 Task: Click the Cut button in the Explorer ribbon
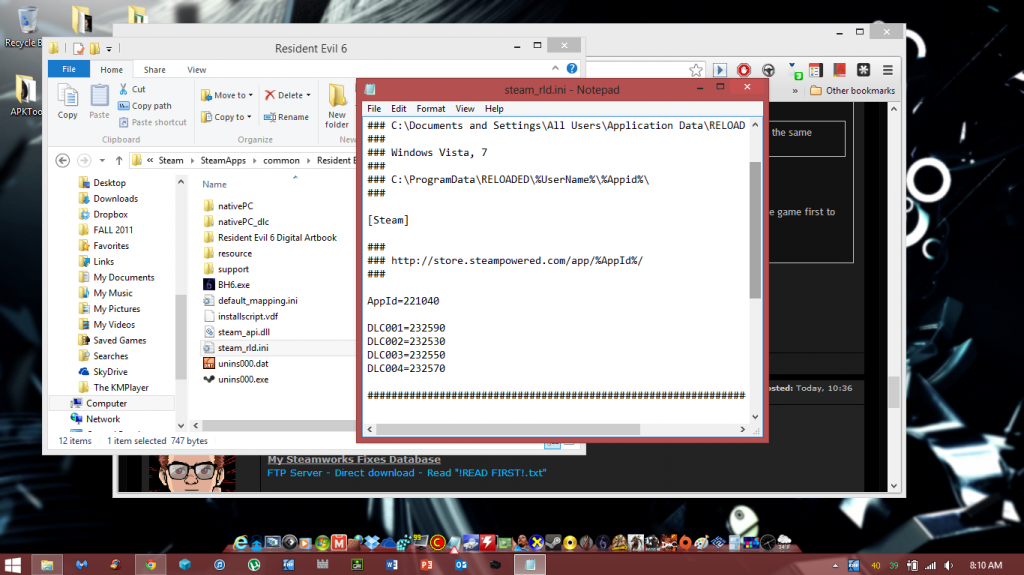[133, 89]
